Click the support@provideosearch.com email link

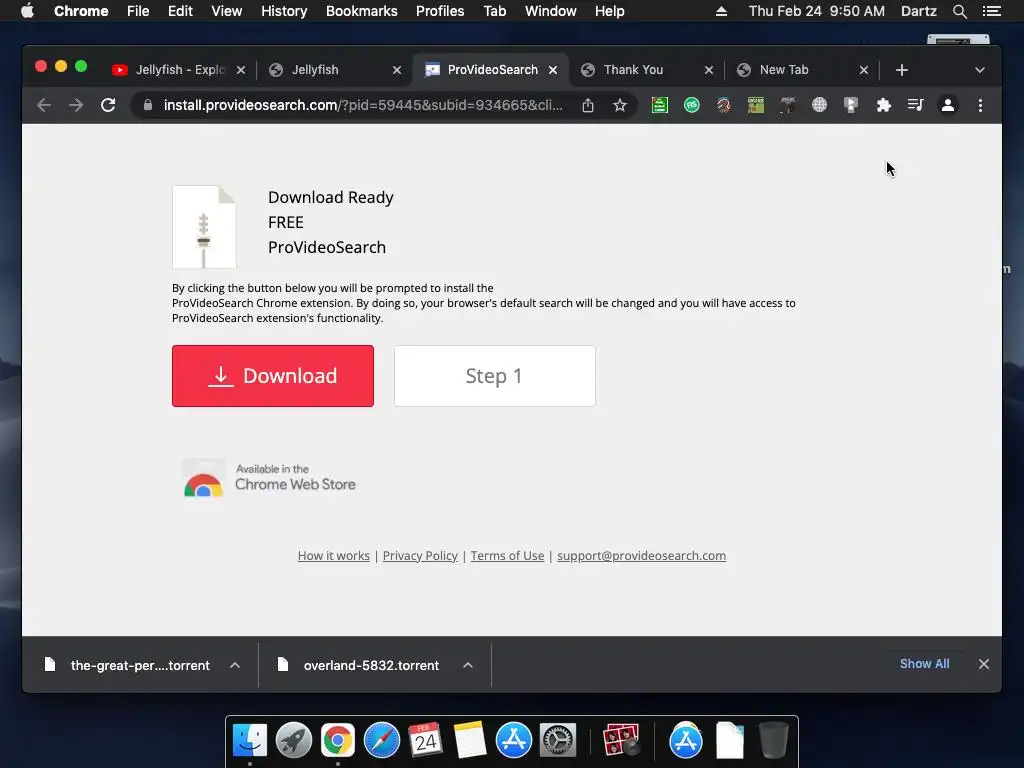click(641, 556)
